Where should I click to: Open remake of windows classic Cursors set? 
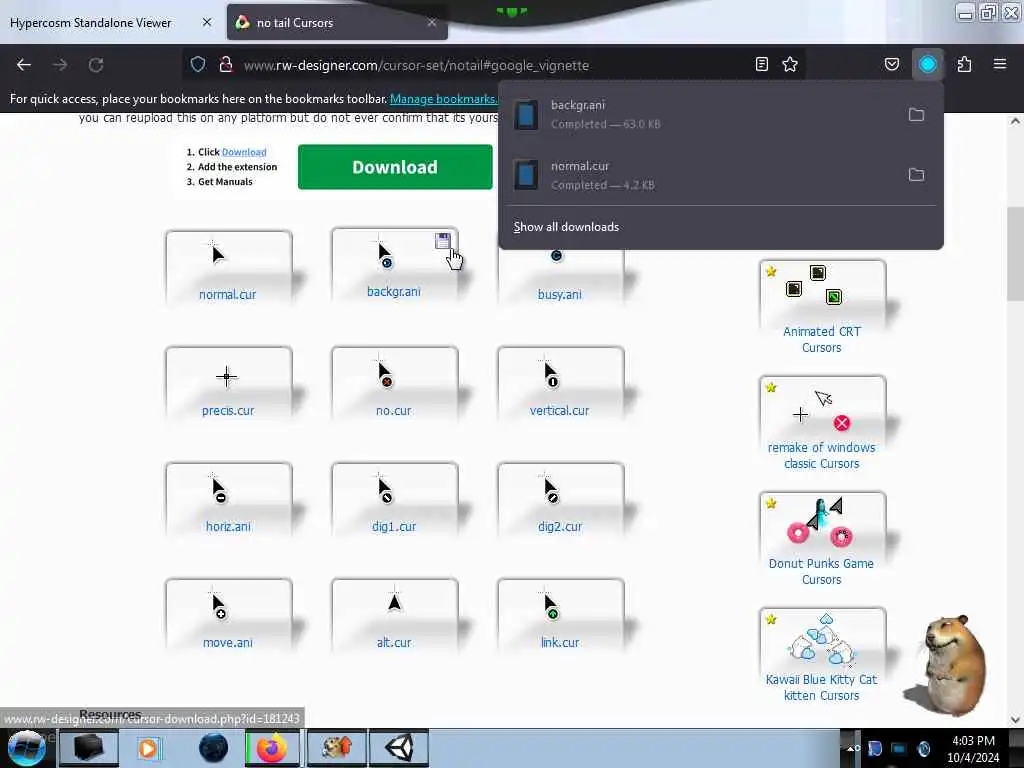822,456
